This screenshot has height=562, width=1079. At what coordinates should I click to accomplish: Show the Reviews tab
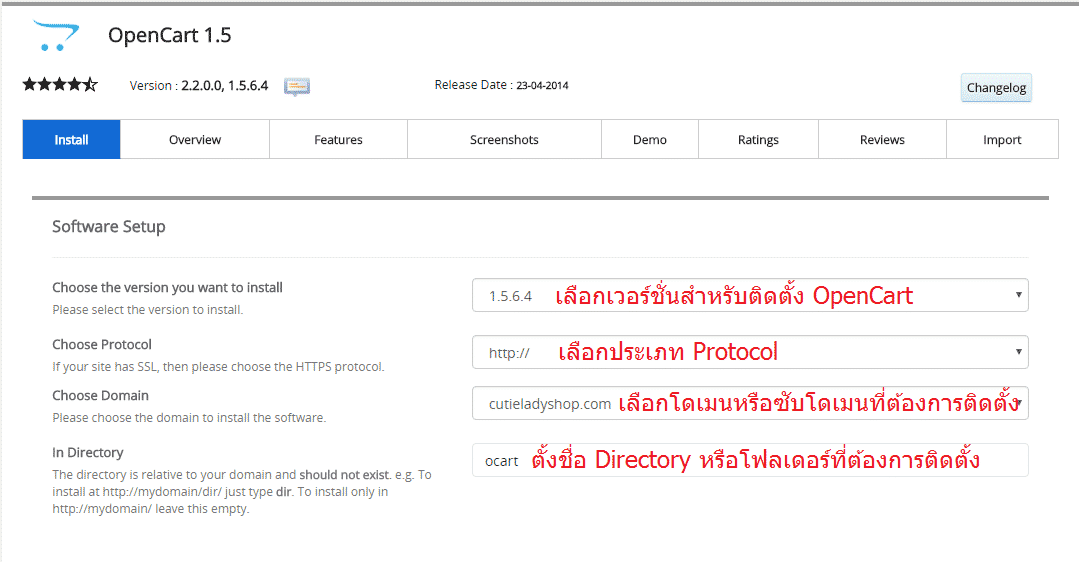coord(882,140)
